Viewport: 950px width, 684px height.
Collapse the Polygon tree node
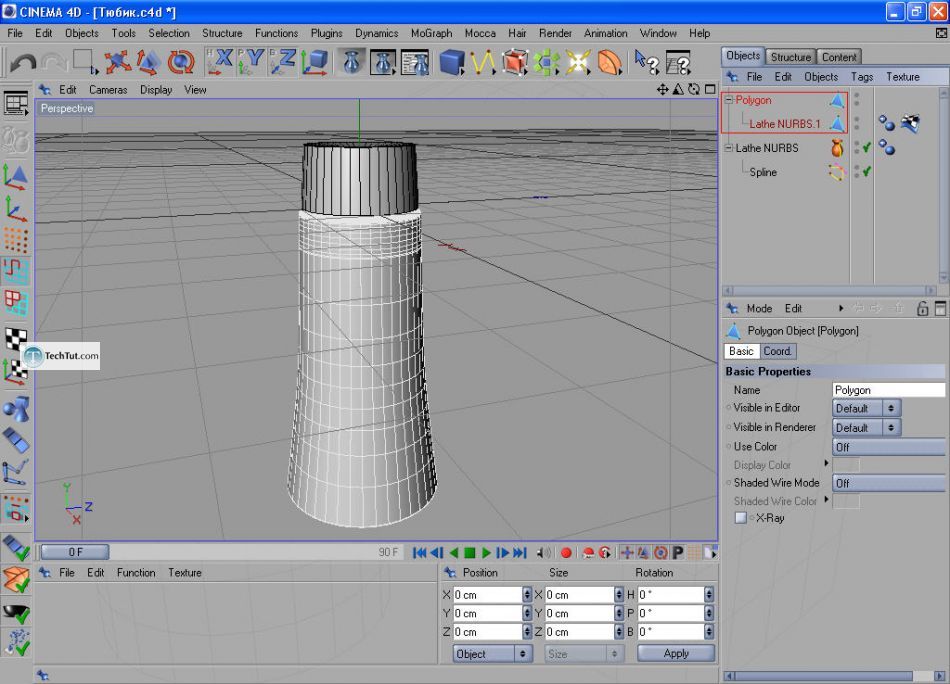729,100
